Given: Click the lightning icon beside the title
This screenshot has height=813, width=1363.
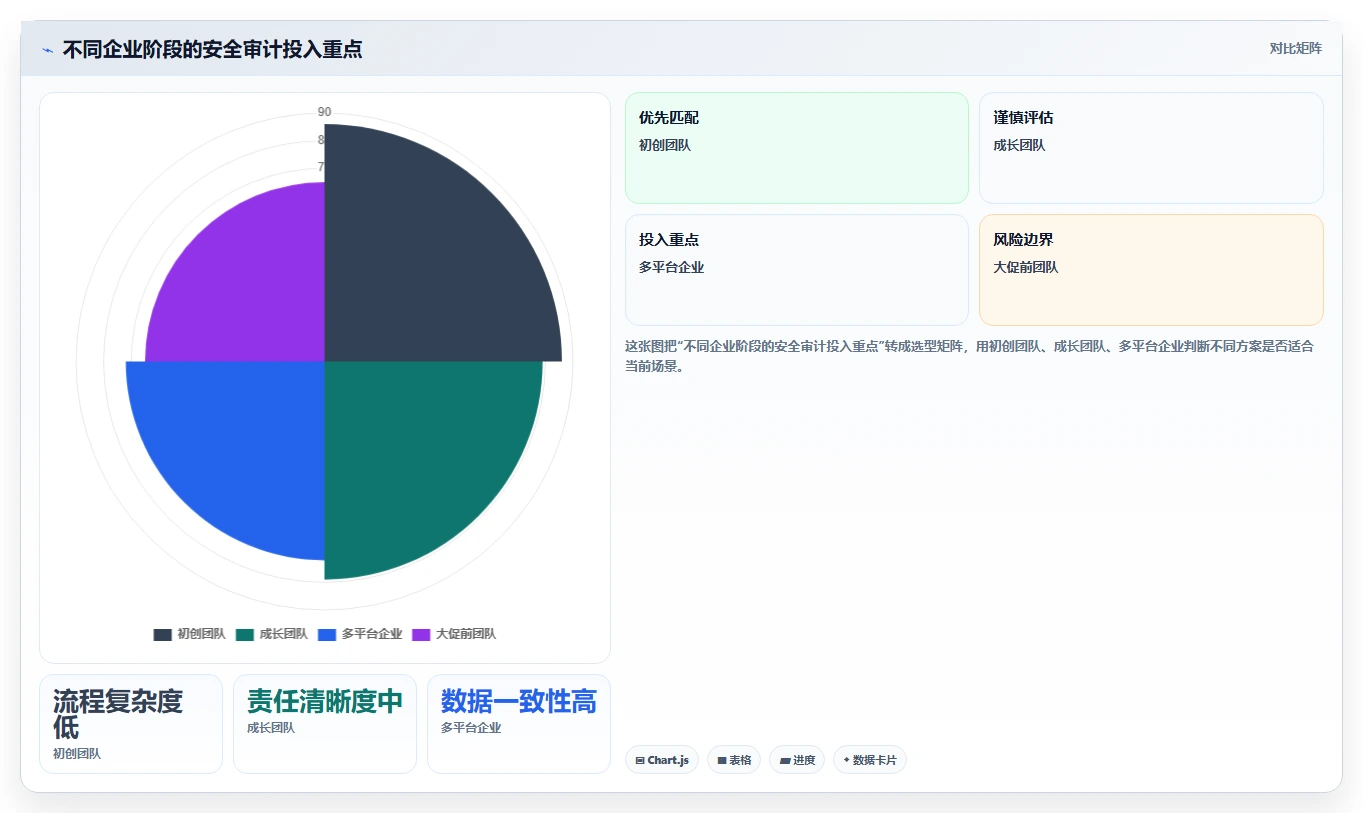Looking at the screenshot, I should point(47,50).
